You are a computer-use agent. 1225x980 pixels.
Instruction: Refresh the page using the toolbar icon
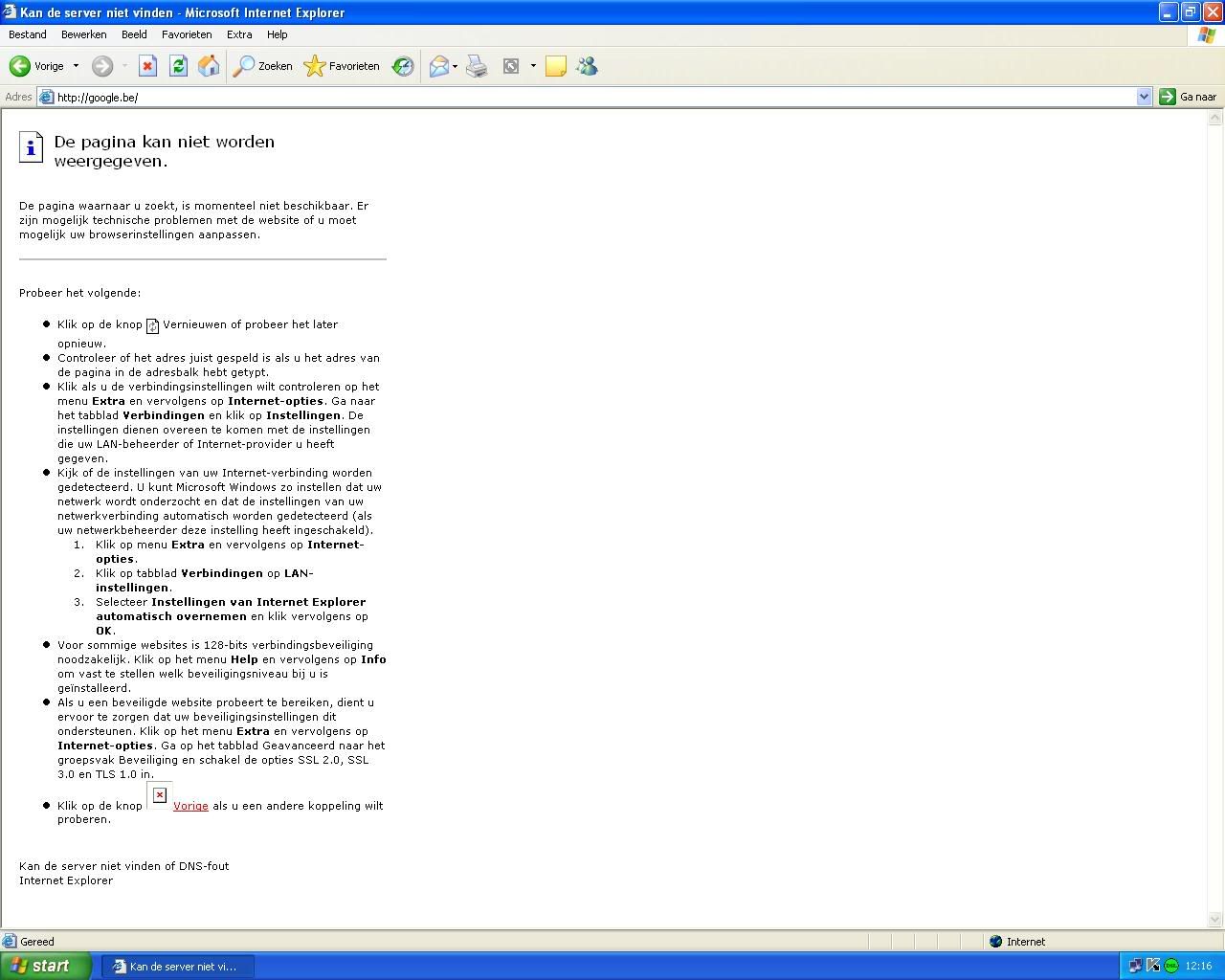pyautogui.click(x=178, y=66)
